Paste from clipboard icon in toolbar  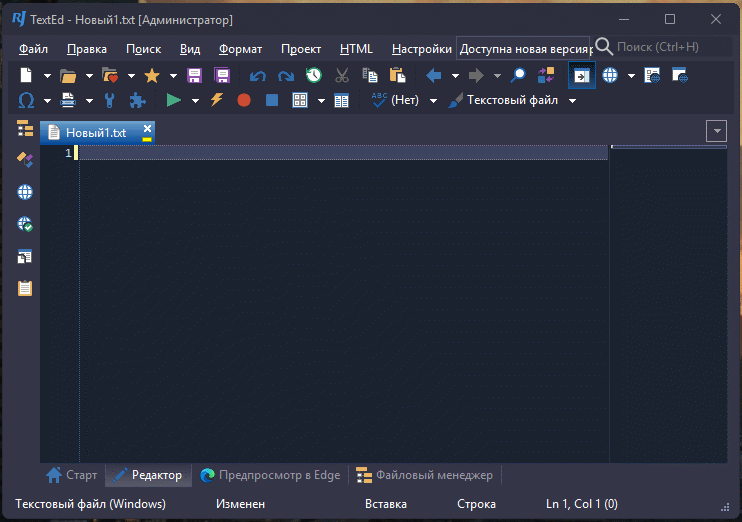(398, 75)
